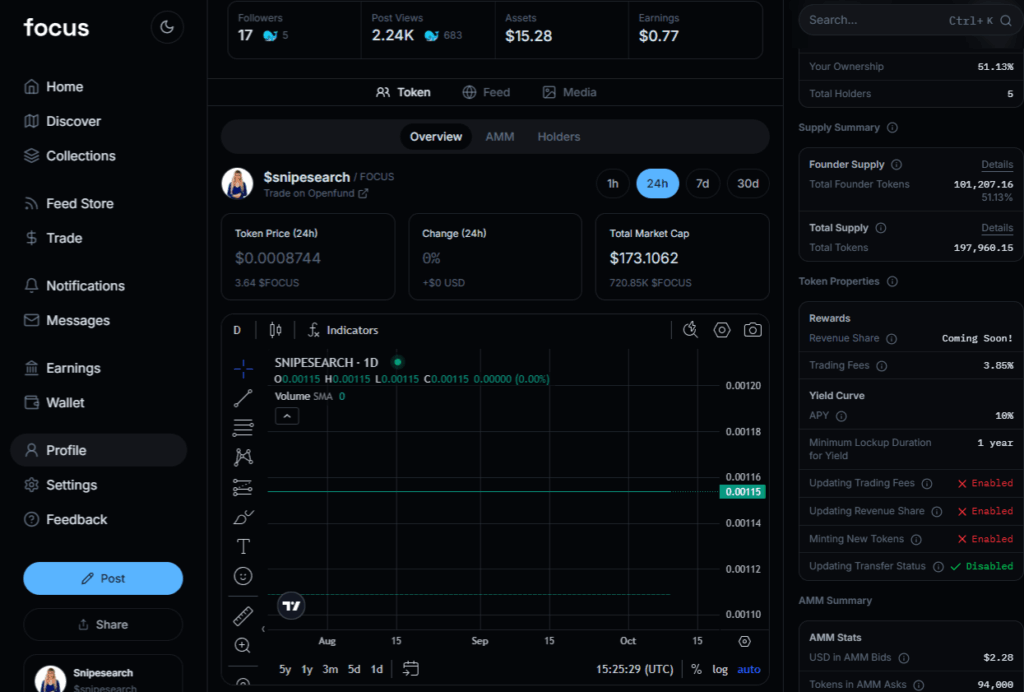Collapse the volume indicator legend

[287, 415]
